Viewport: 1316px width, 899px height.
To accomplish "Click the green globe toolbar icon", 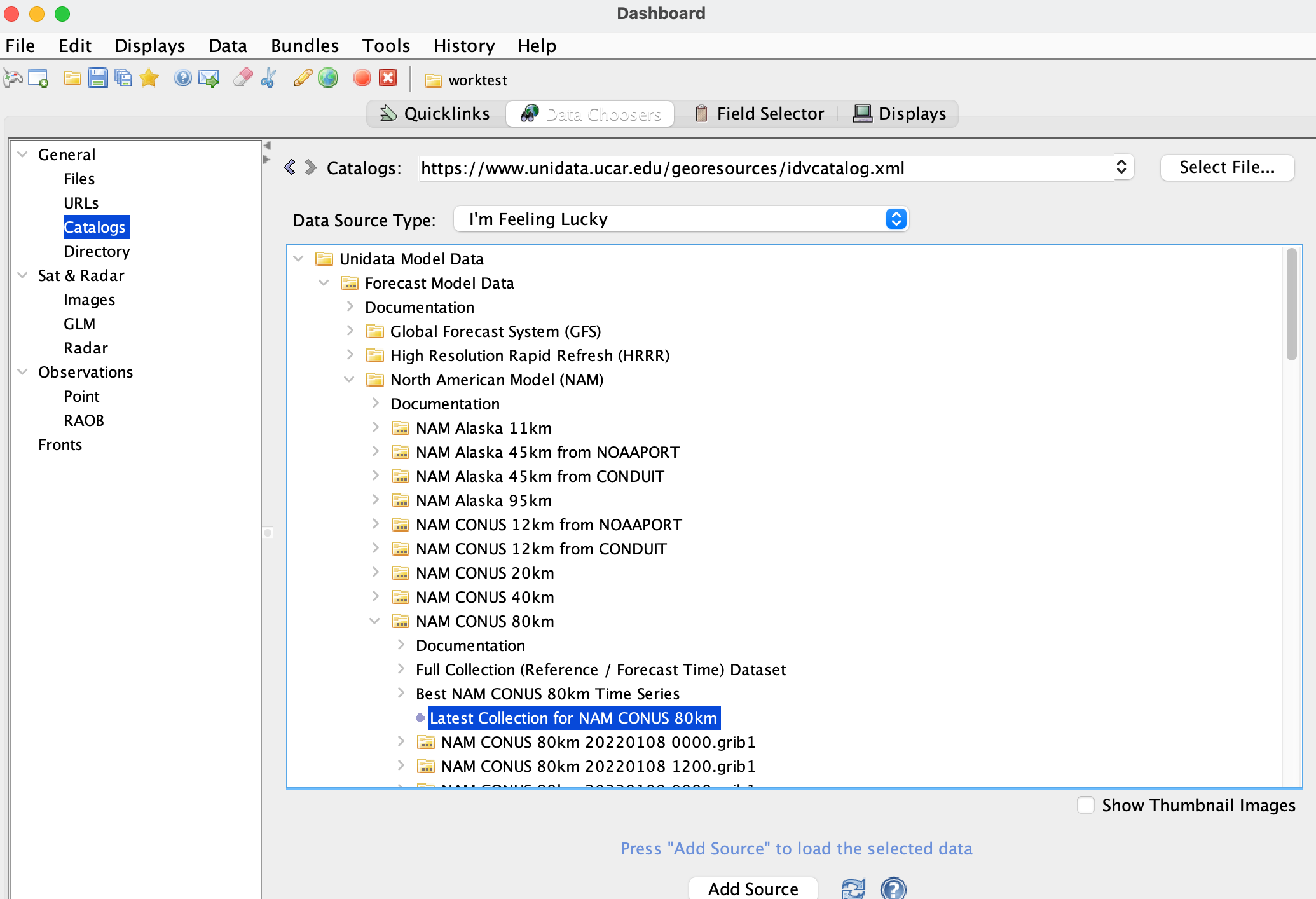I will tap(328, 78).
